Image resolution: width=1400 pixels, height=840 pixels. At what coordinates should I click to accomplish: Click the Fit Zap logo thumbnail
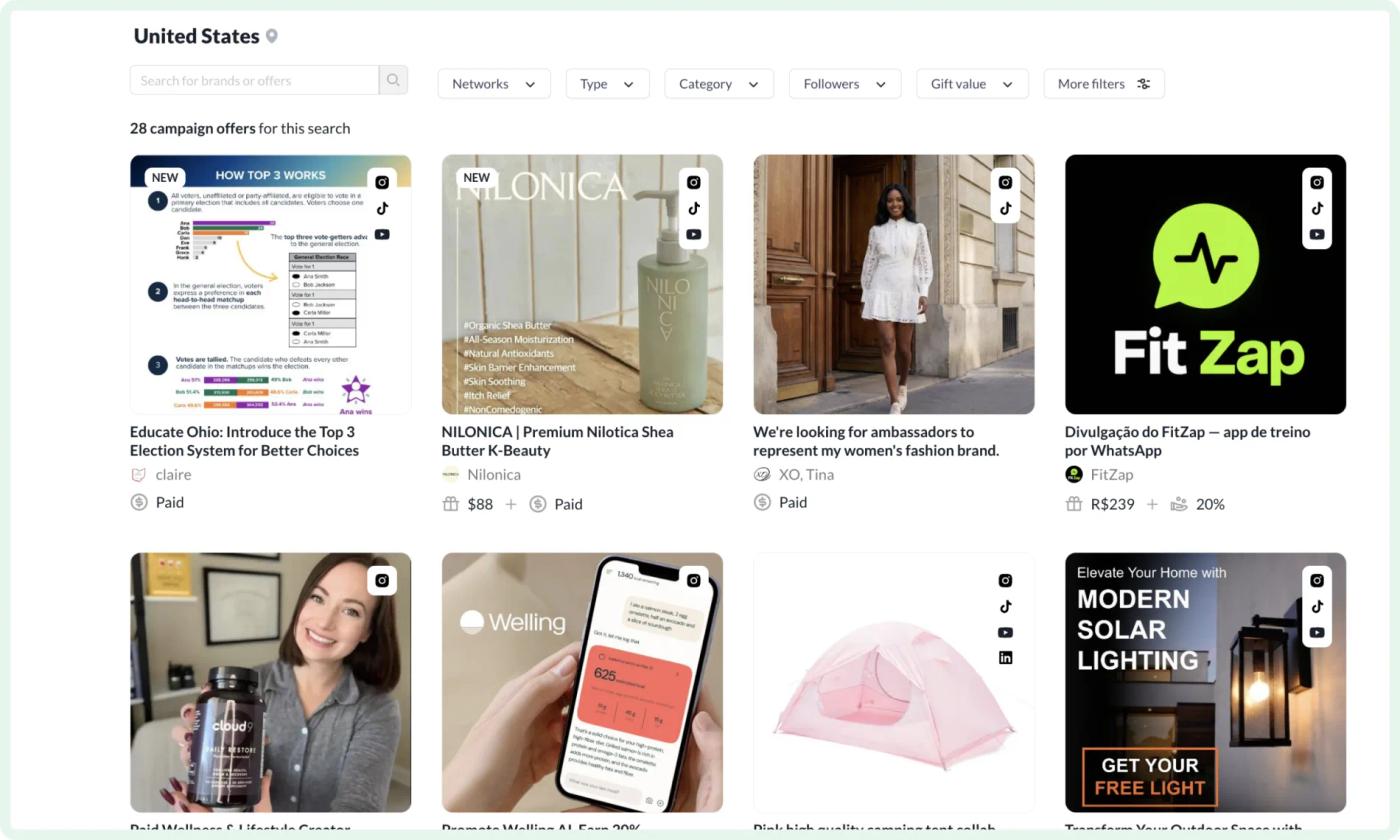coord(1205,284)
